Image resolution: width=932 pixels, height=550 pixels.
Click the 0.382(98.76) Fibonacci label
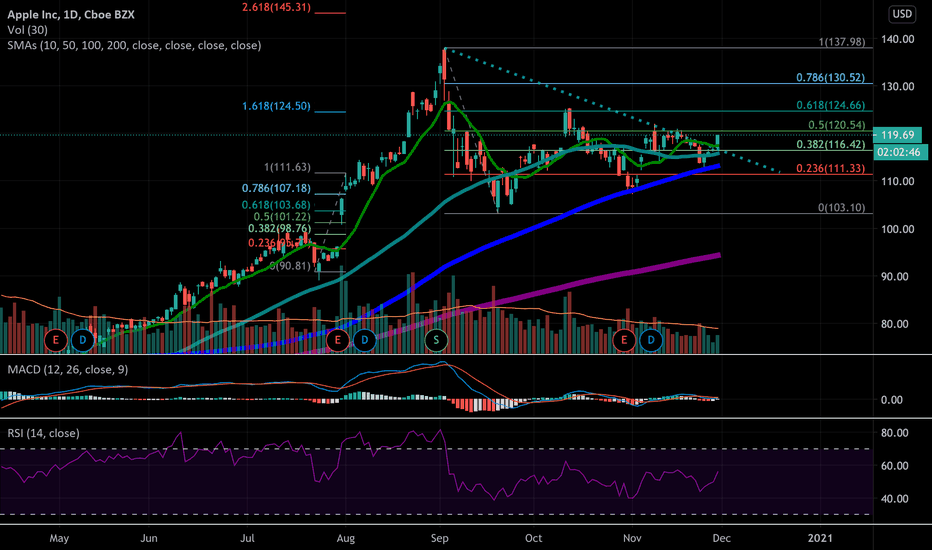click(x=279, y=229)
